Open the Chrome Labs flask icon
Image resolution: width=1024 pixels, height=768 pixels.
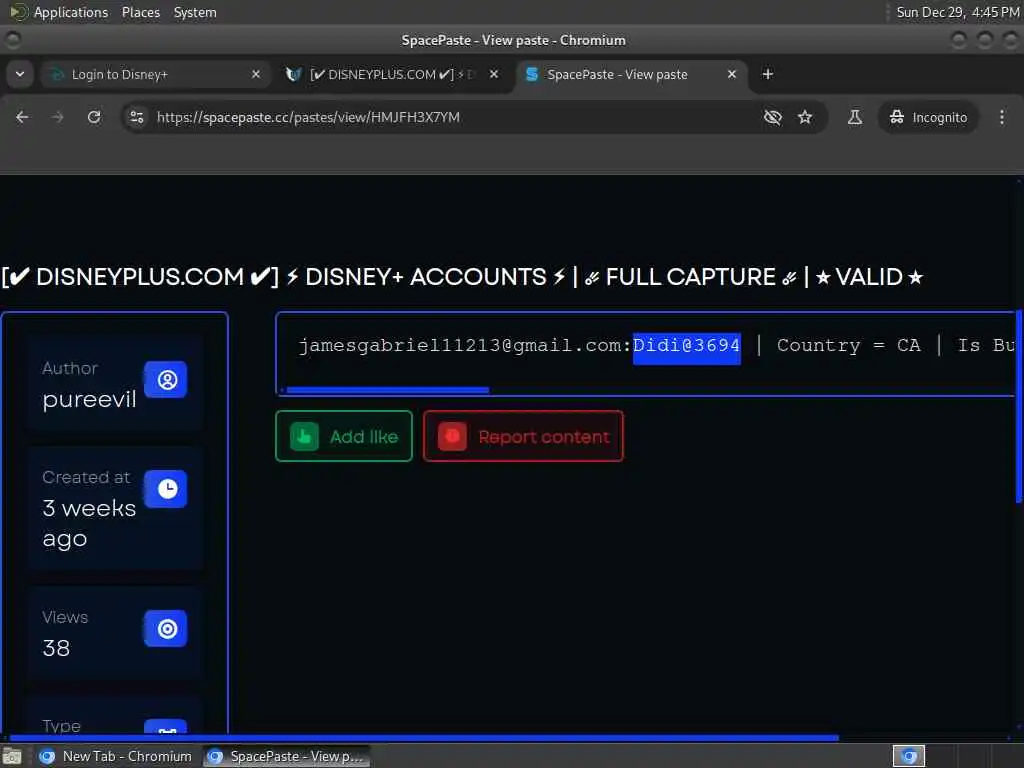coord(854,117)
